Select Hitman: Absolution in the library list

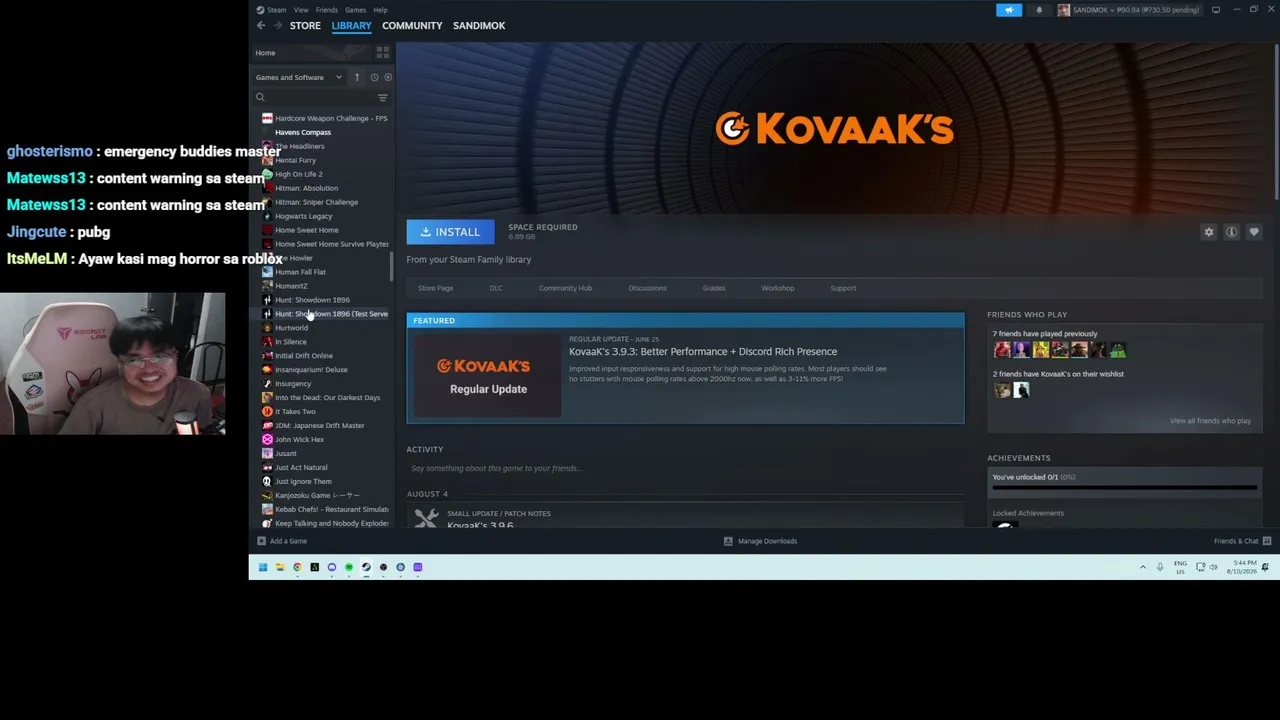coord(307,188)
